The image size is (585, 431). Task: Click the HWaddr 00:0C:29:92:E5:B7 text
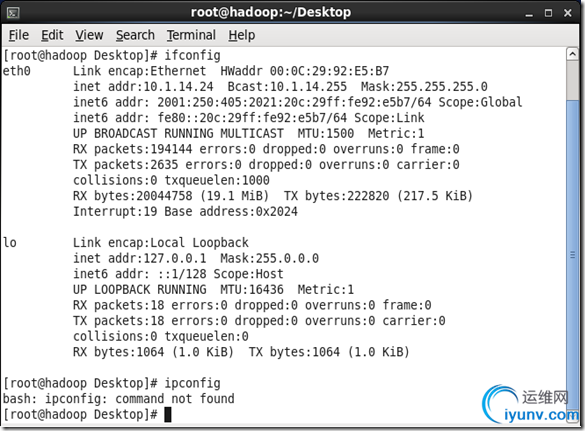pos(304,71)
